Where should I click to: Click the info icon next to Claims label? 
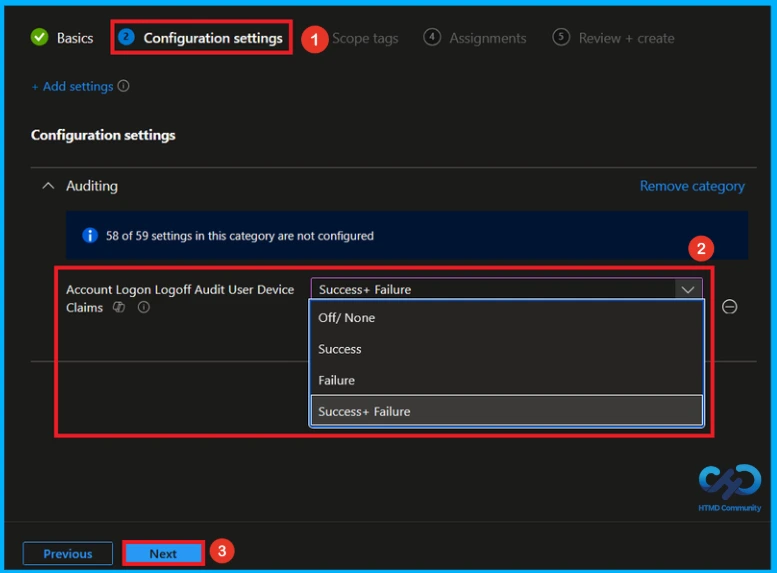[144, 307]
